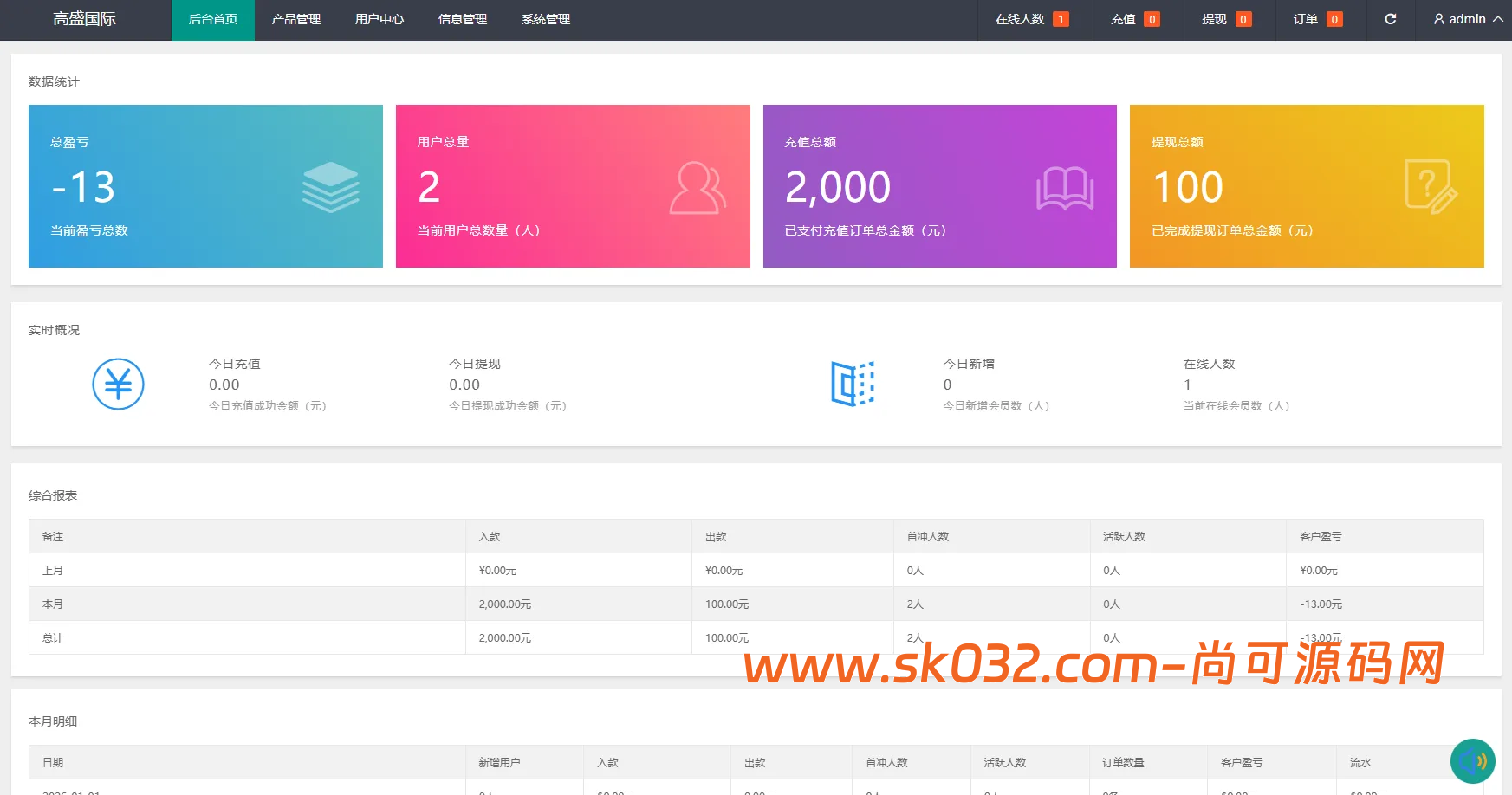Click the refresh icon in top navigation bar
Viewport: 1512px width, 795px height.
click(x=1391, y=18)
